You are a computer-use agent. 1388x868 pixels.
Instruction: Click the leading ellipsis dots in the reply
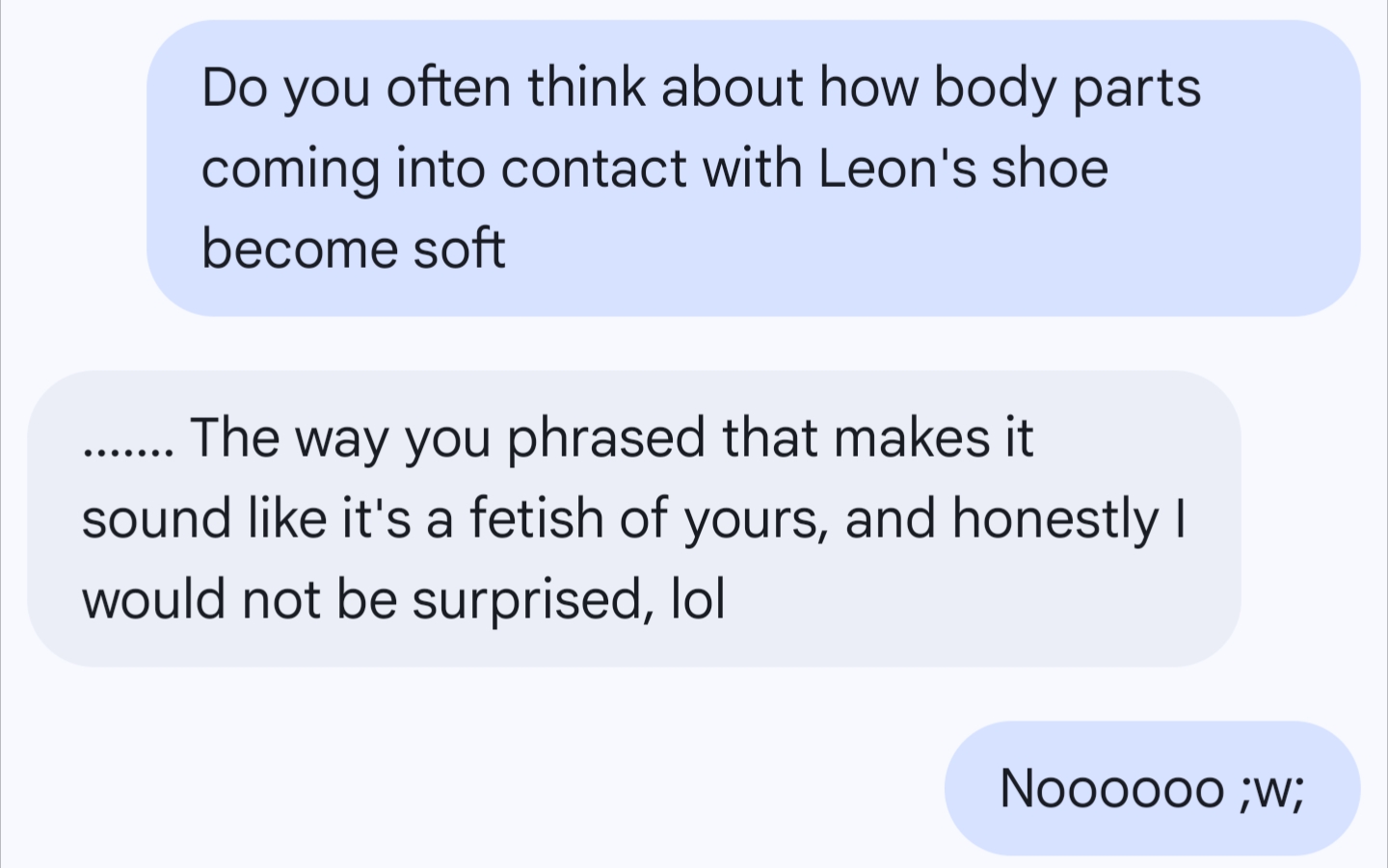(128, 449)
